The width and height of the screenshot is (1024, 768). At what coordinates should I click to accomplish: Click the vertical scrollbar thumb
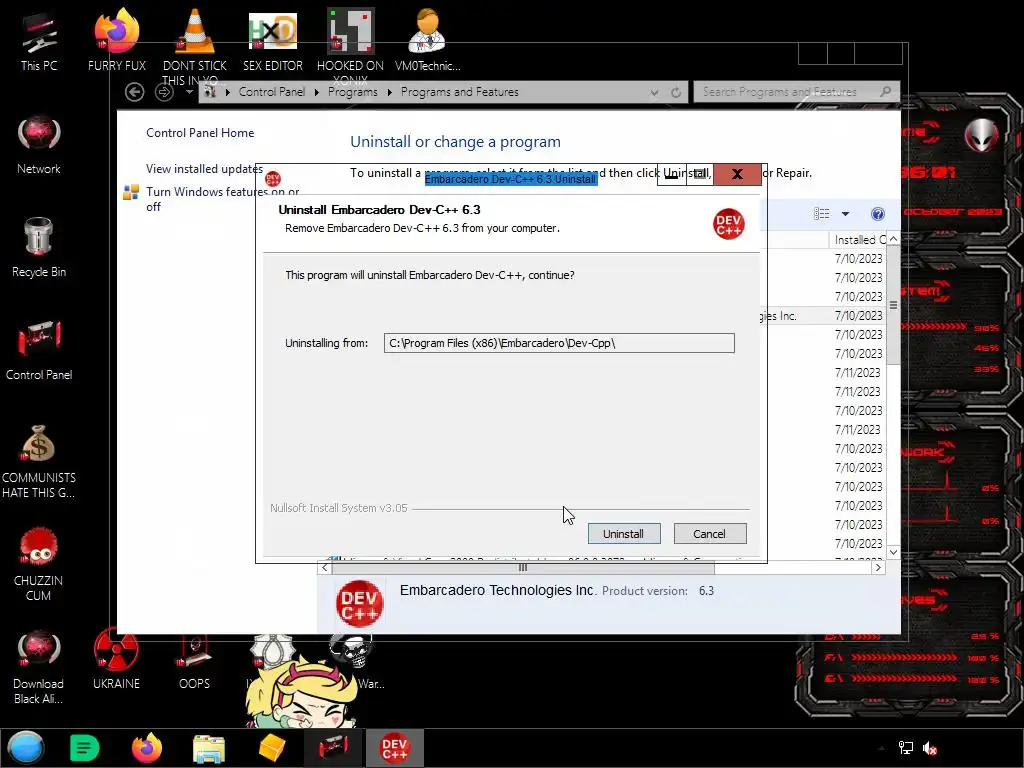(x=893, y=305)
